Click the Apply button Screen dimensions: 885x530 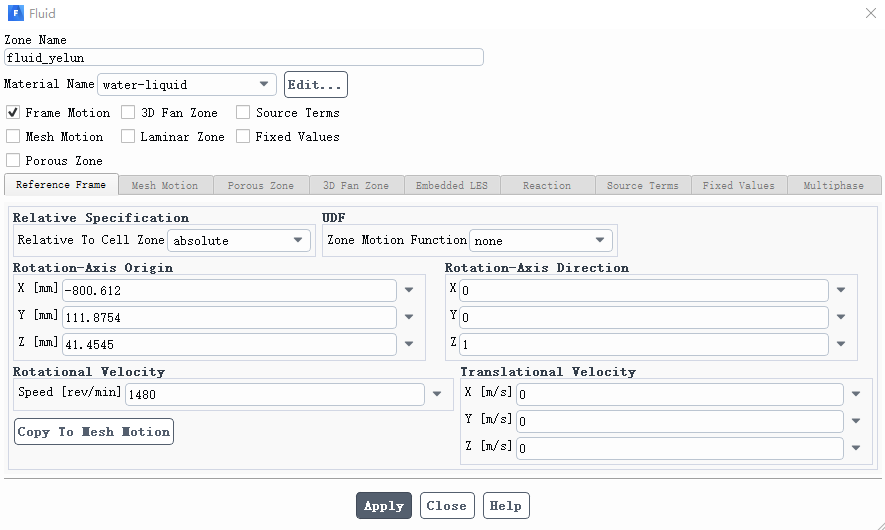click(384, 506)
